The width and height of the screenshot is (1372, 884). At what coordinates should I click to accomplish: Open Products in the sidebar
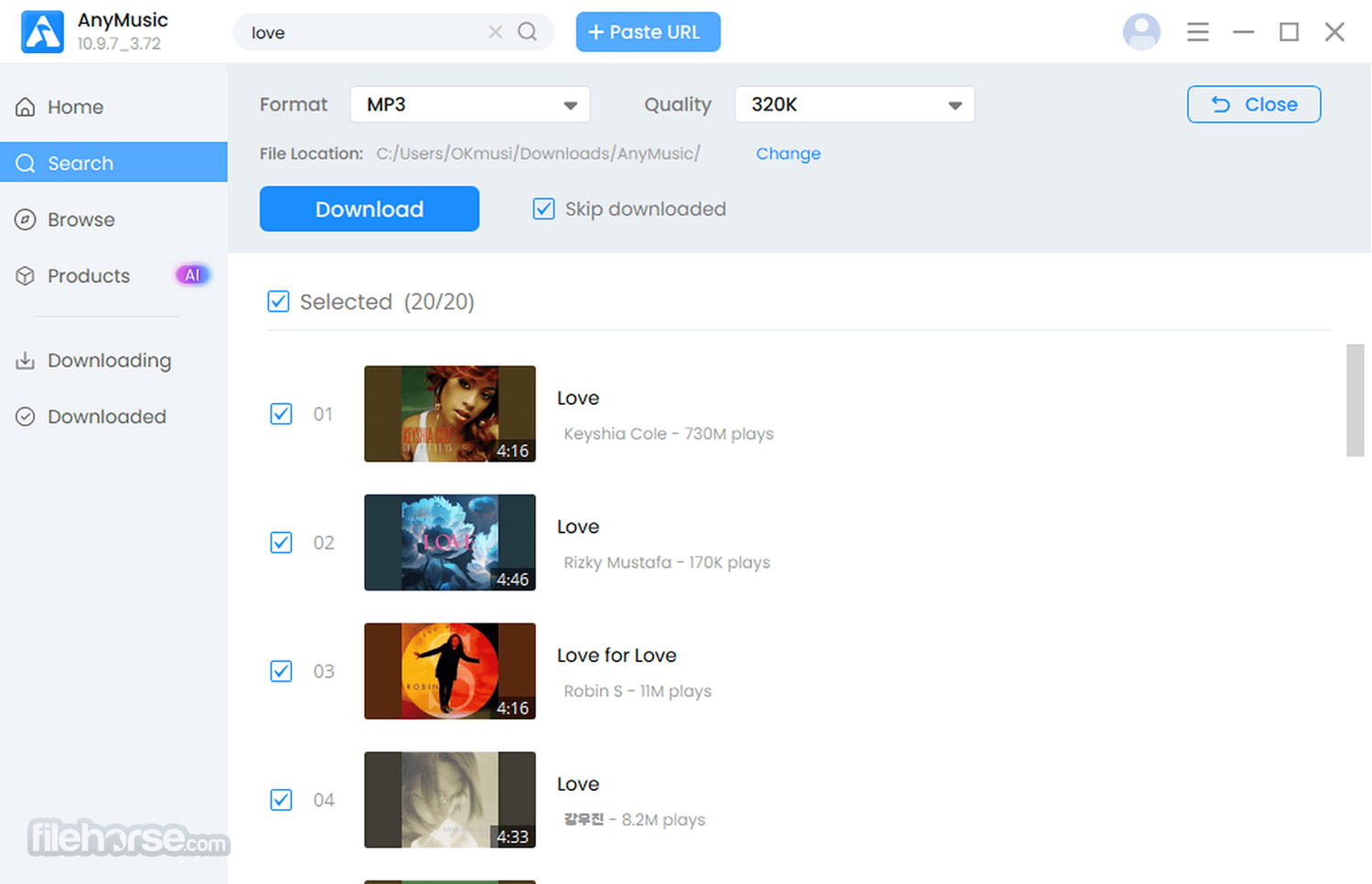113,276
